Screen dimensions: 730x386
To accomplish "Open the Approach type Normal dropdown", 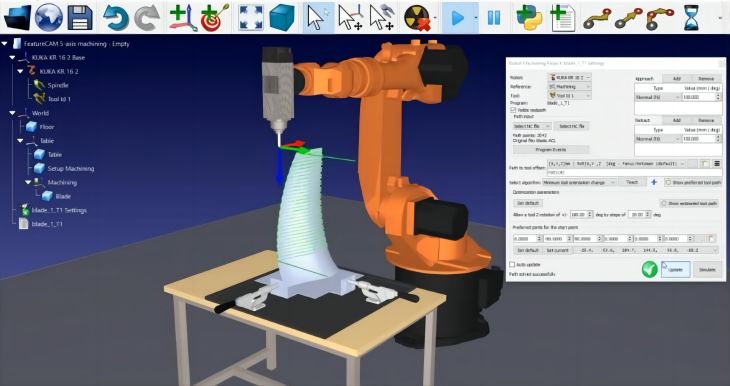I will point(658,97).
